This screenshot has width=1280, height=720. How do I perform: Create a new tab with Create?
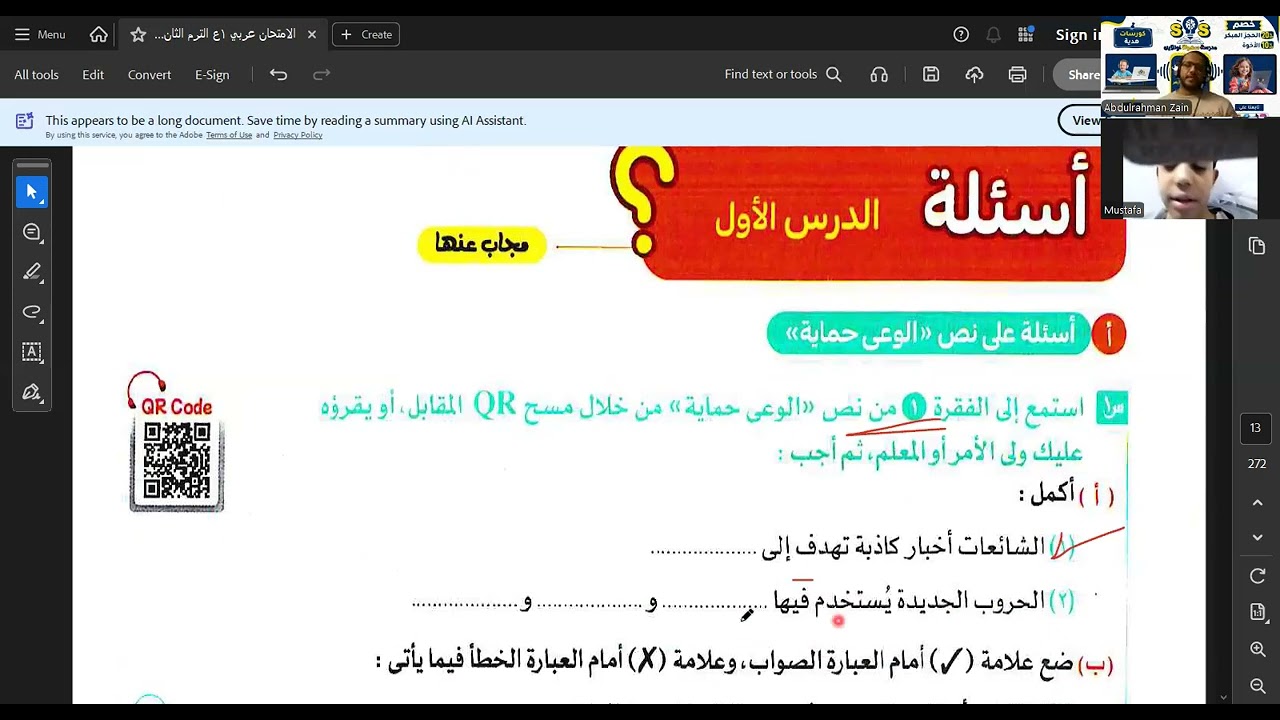(x=366, y=34)
